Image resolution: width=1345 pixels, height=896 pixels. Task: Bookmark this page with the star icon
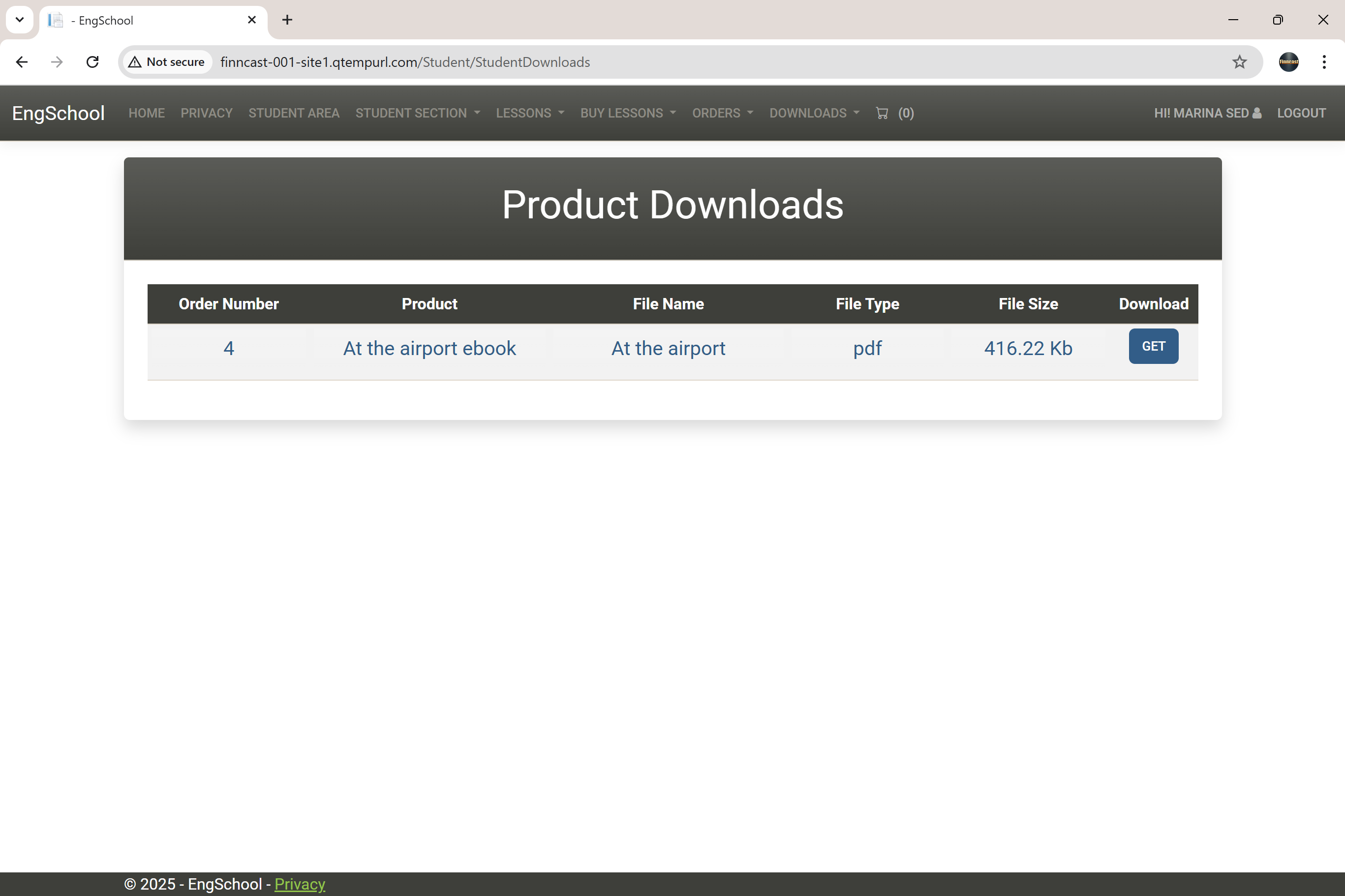[1239, 61]
